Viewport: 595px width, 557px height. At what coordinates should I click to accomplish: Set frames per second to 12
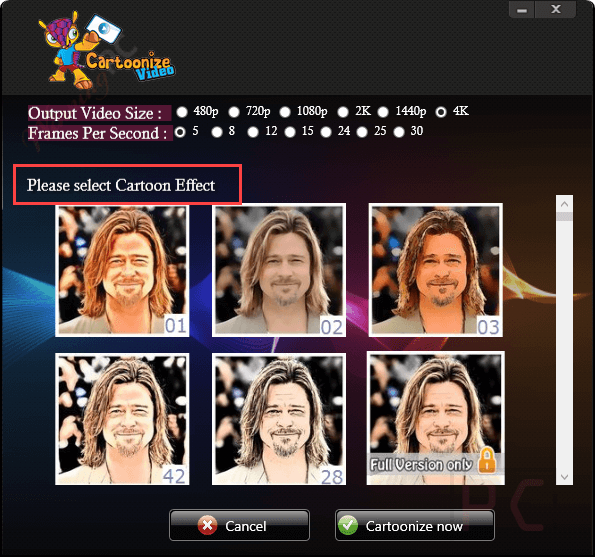pyautogui.click(x=253, y=132)
